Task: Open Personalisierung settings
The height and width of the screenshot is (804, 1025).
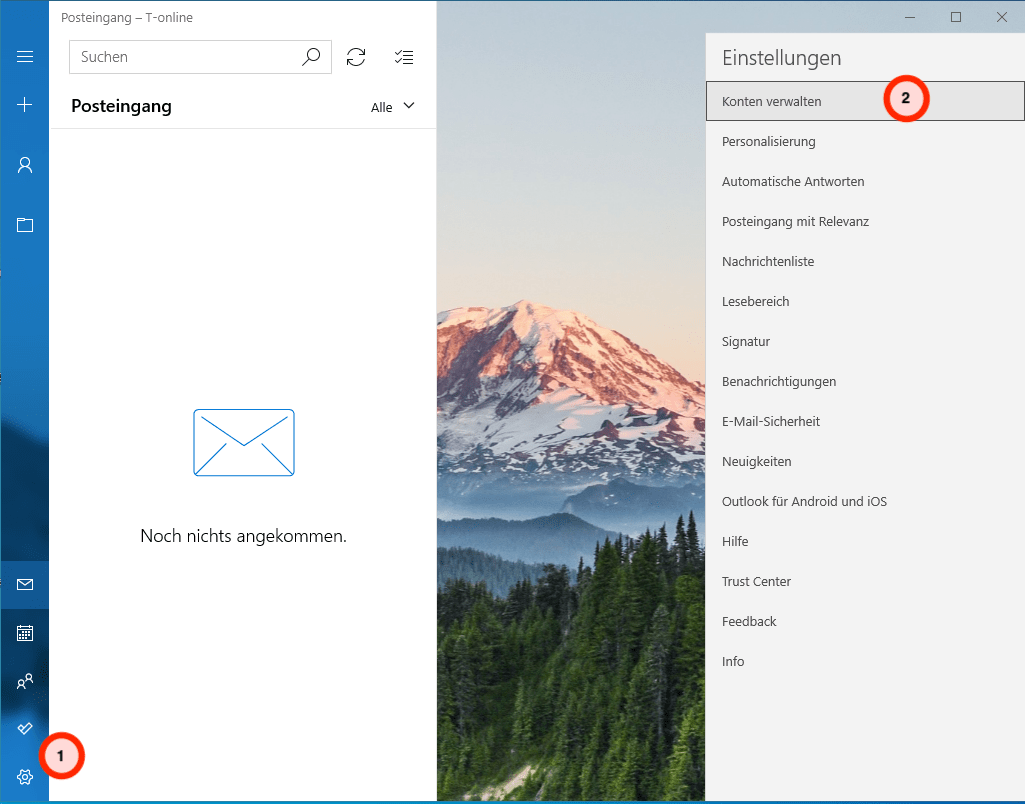Action: pyautogui.click(x=769, y=142)
